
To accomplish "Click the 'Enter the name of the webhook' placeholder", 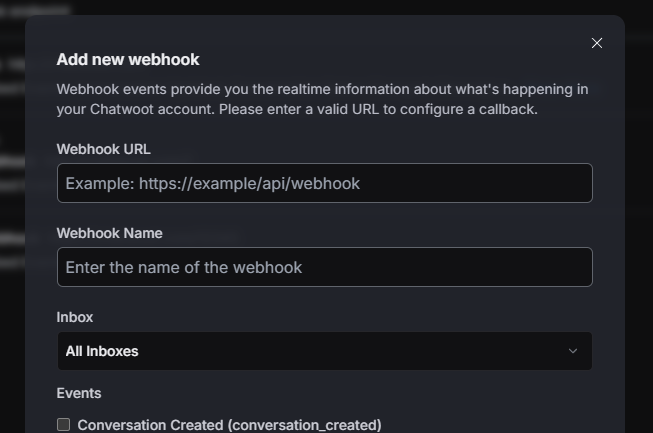I will pyautogui.click(x=184, y=268).
